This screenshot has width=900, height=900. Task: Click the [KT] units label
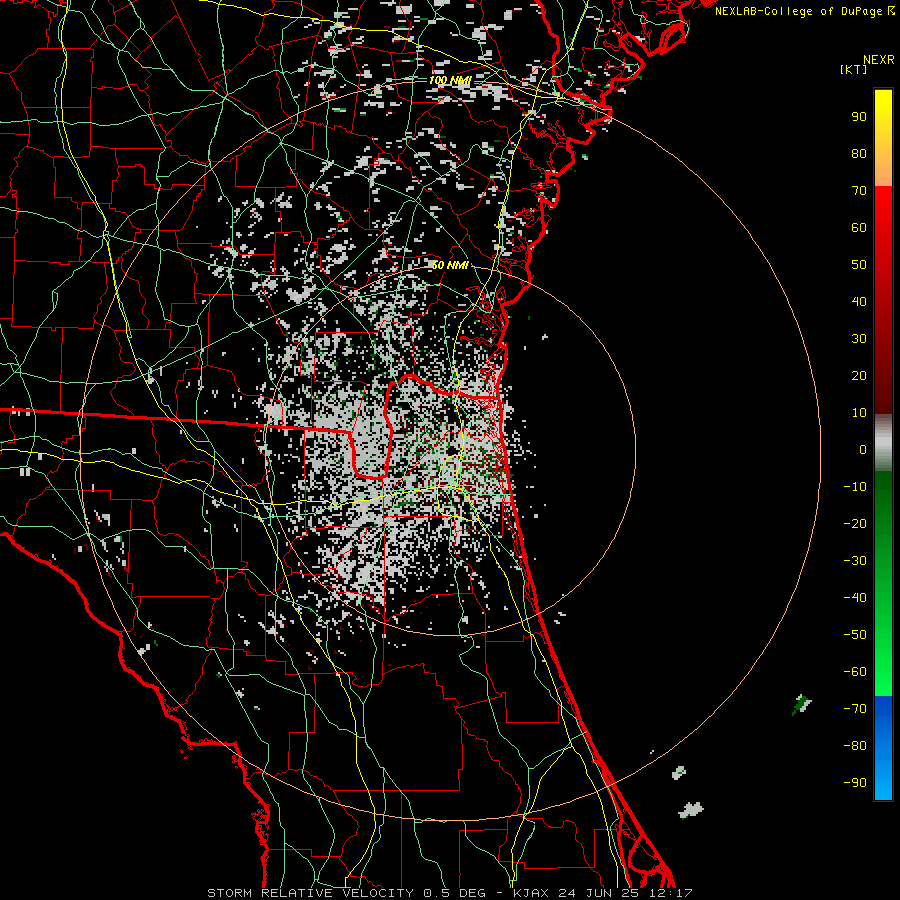pos(854,69)
